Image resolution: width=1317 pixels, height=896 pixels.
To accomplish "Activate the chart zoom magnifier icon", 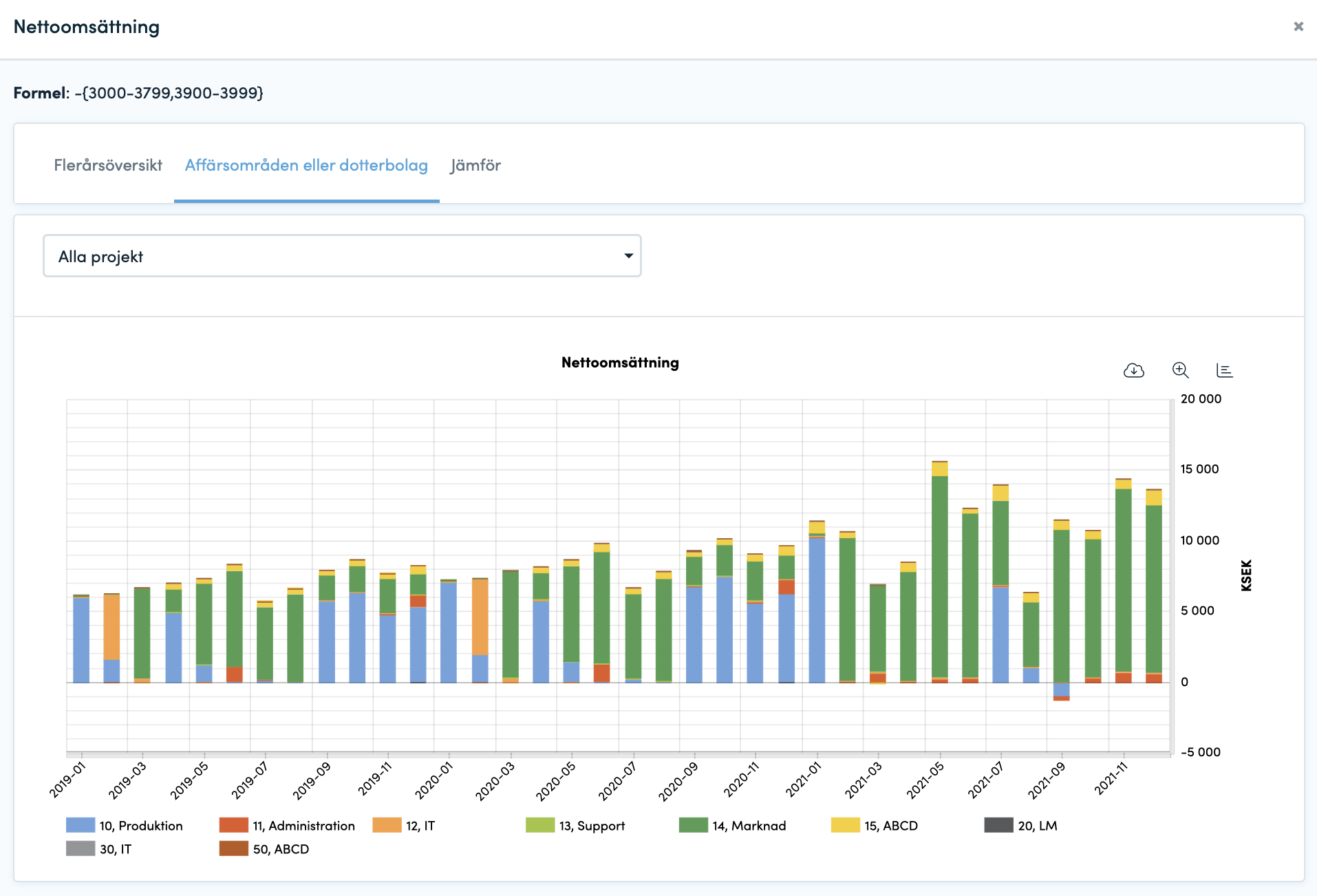I will [1180, 370].
